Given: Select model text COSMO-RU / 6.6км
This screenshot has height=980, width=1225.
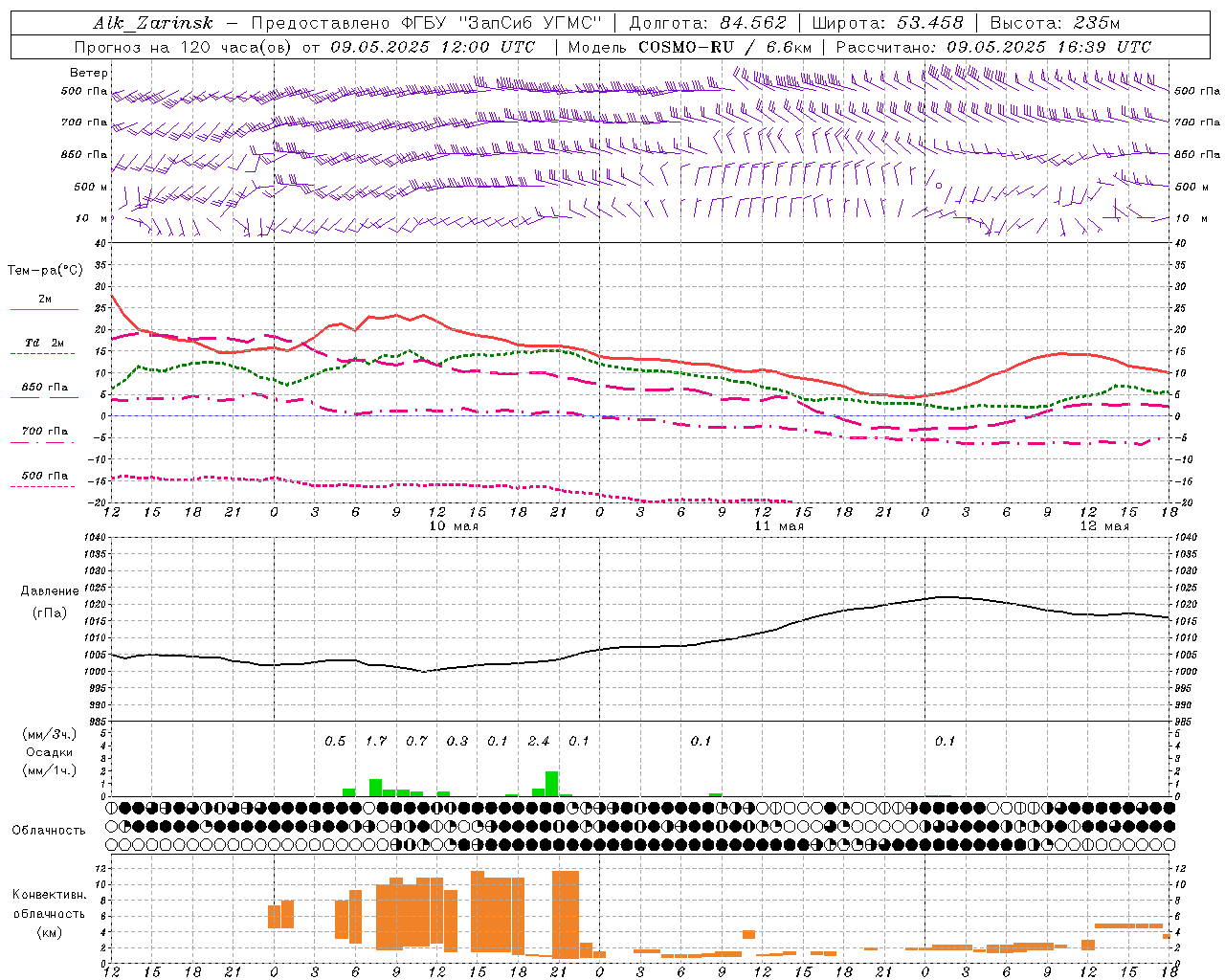Looking at the screenshot, I should click(724, 47).
